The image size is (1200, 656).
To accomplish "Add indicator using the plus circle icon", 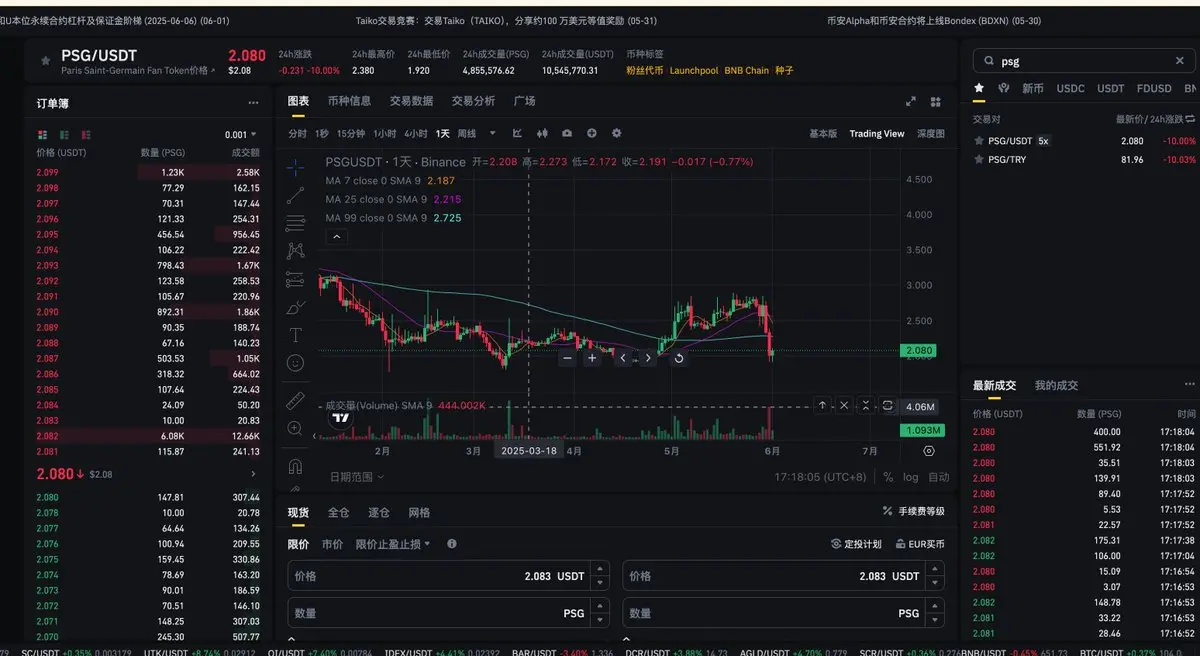I will [x=592, y=133].
